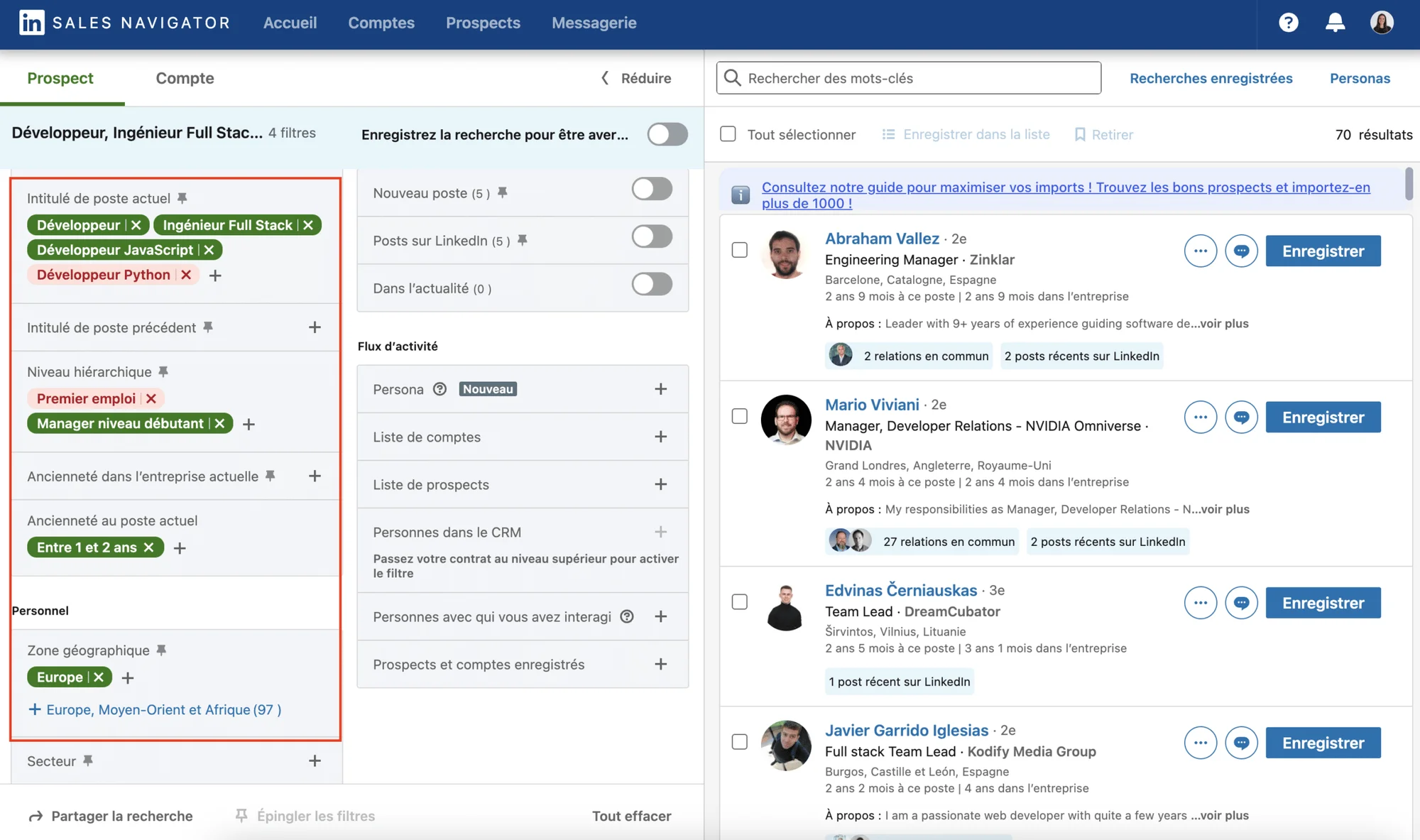Check the Tout sélectionner checkbox

728,134
